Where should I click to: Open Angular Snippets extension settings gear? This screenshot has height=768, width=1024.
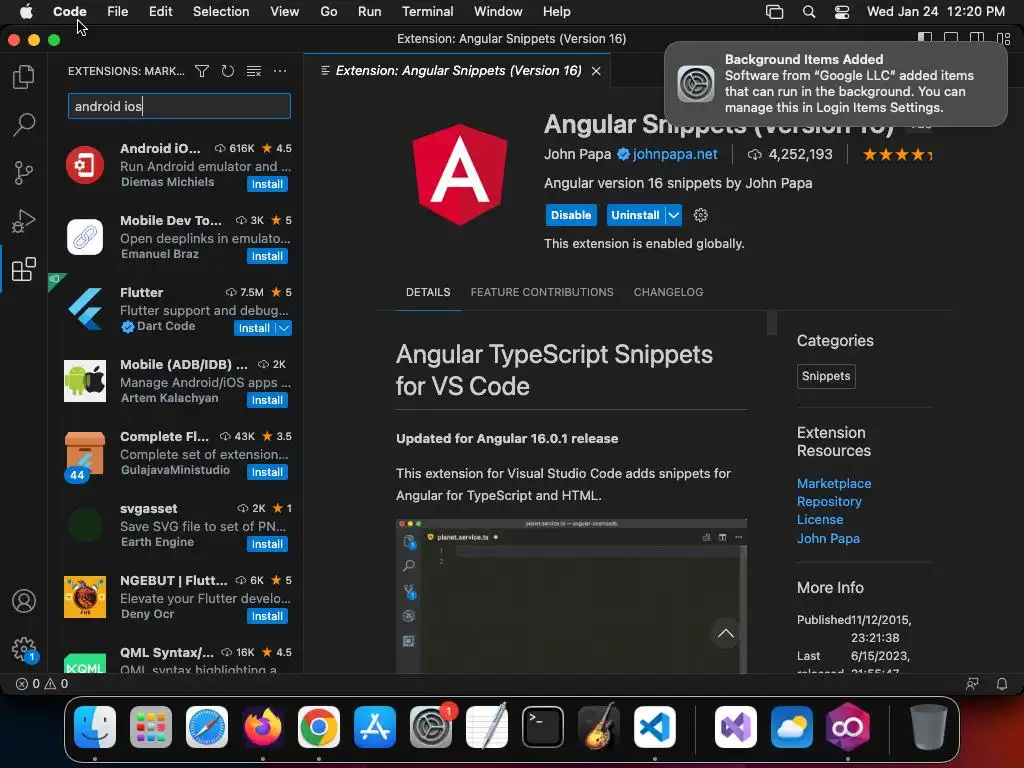coord(701,215)
